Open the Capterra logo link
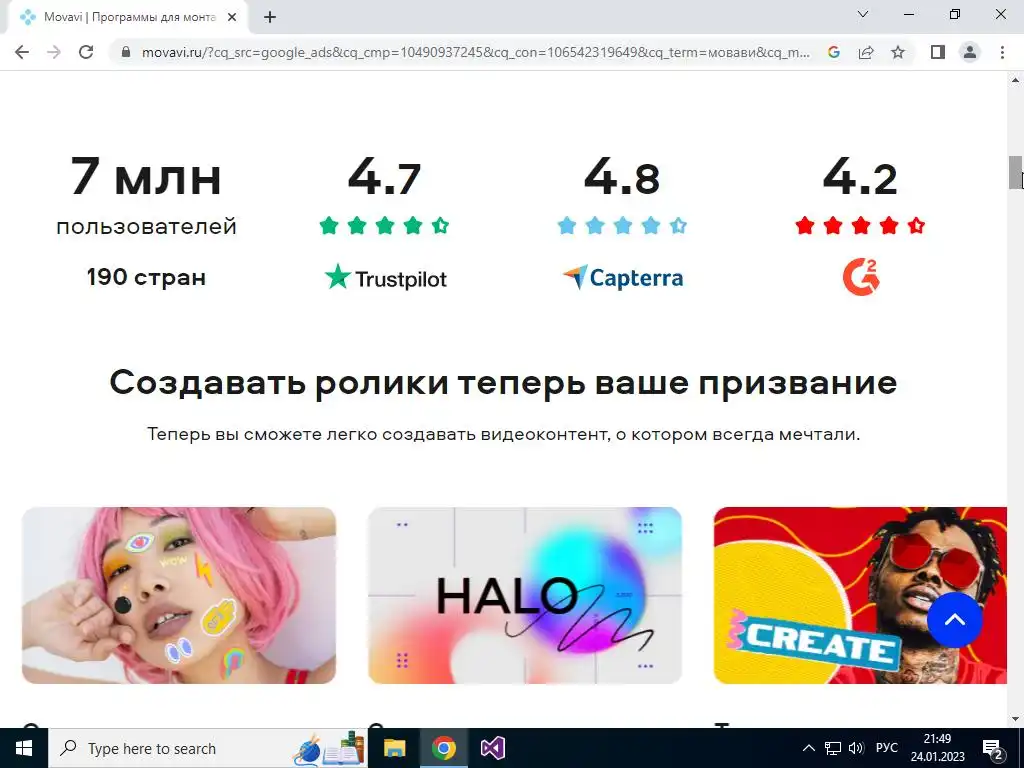This screenshot has width=1024, height=768. tap(623, 278)
